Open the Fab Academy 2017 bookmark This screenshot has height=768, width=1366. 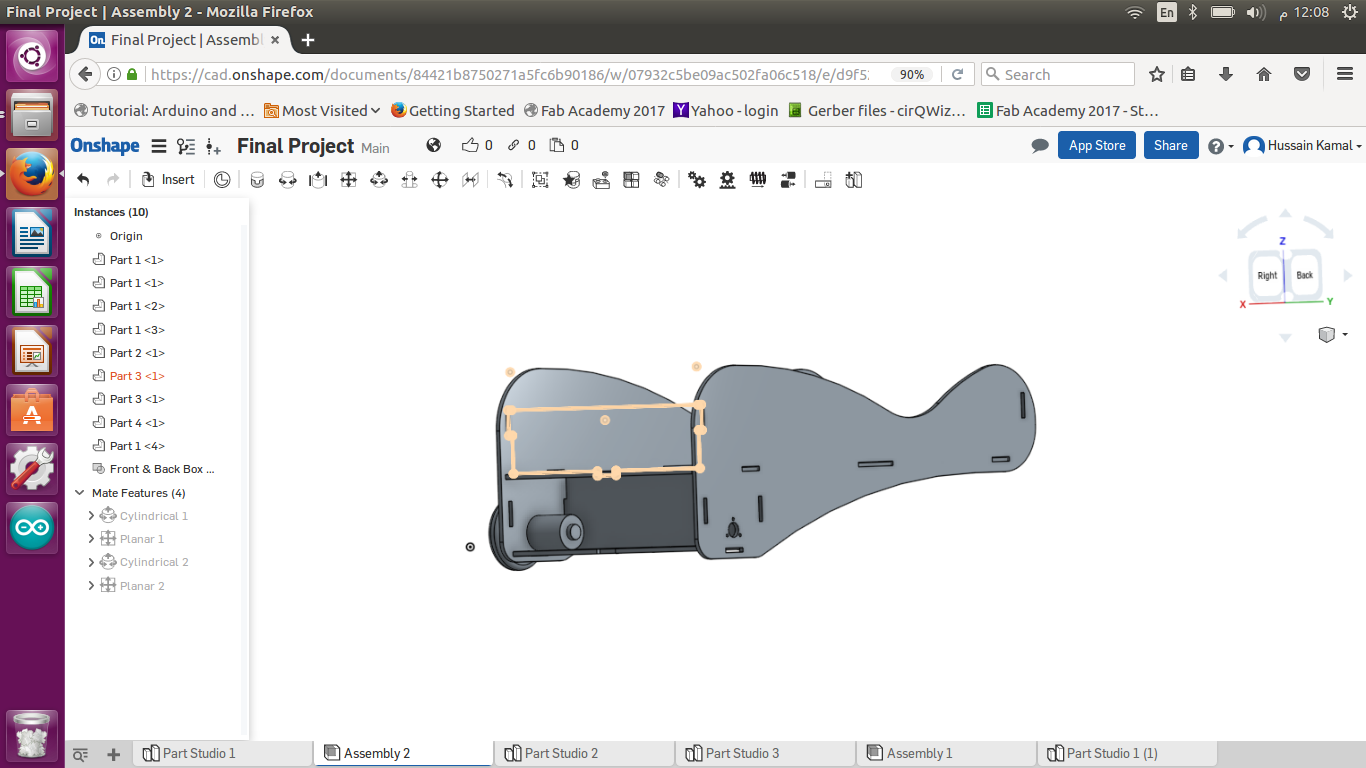point(594,111)
